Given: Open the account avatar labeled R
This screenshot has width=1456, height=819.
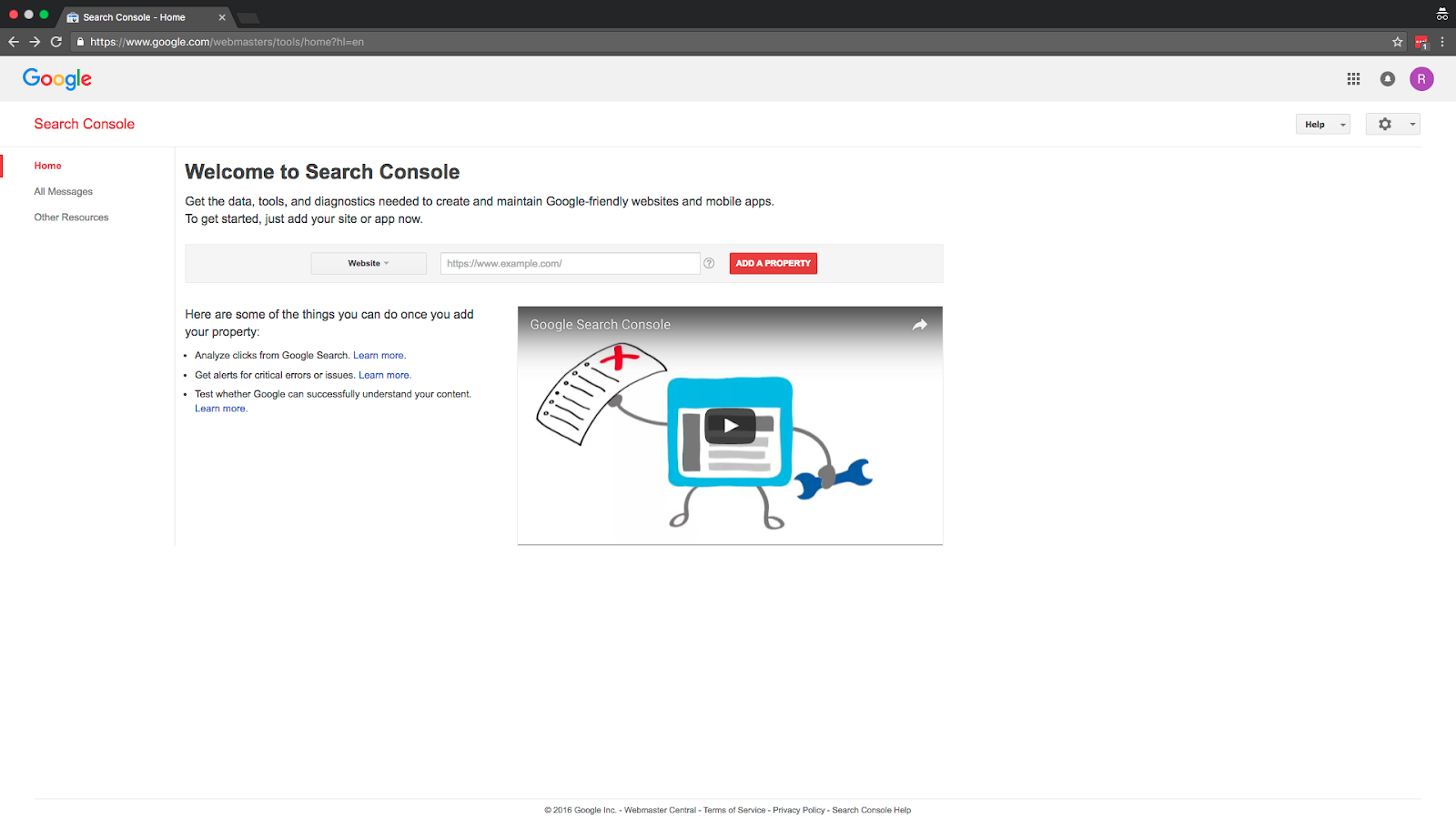Looking at the screenshot, I should [x=1421, y=79].
